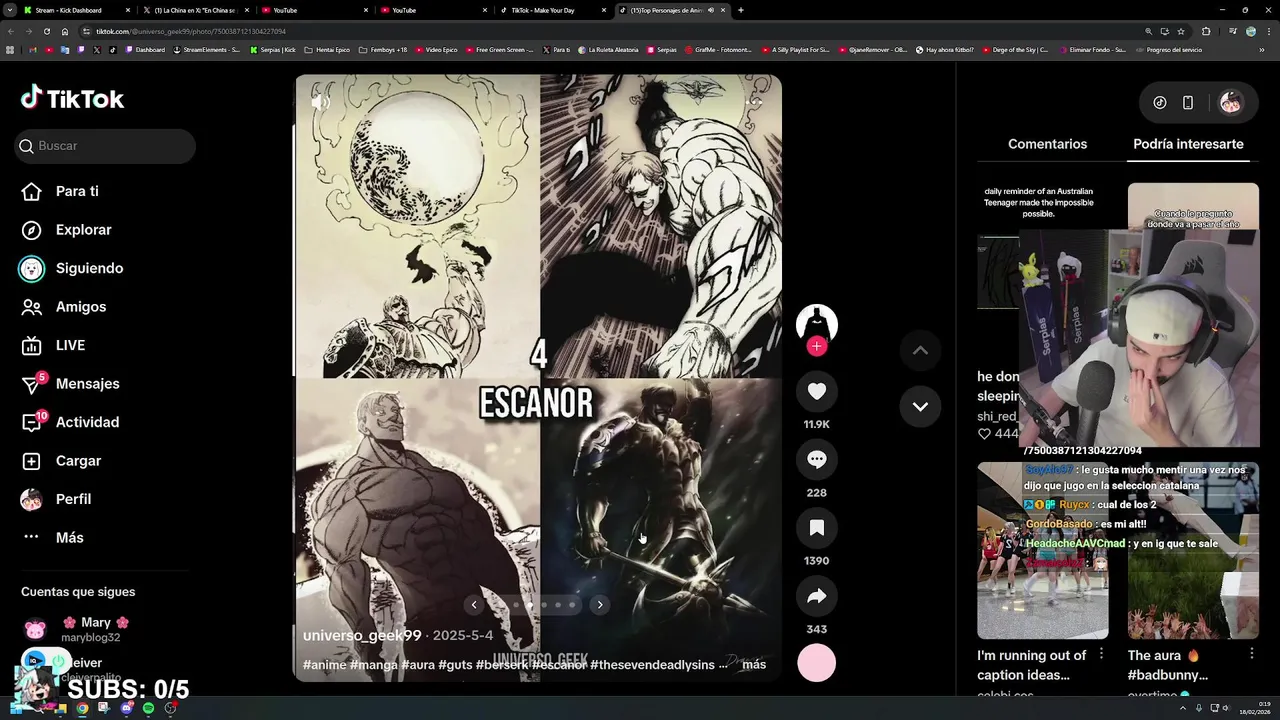Follow creator with red plus button

(817, 346)
